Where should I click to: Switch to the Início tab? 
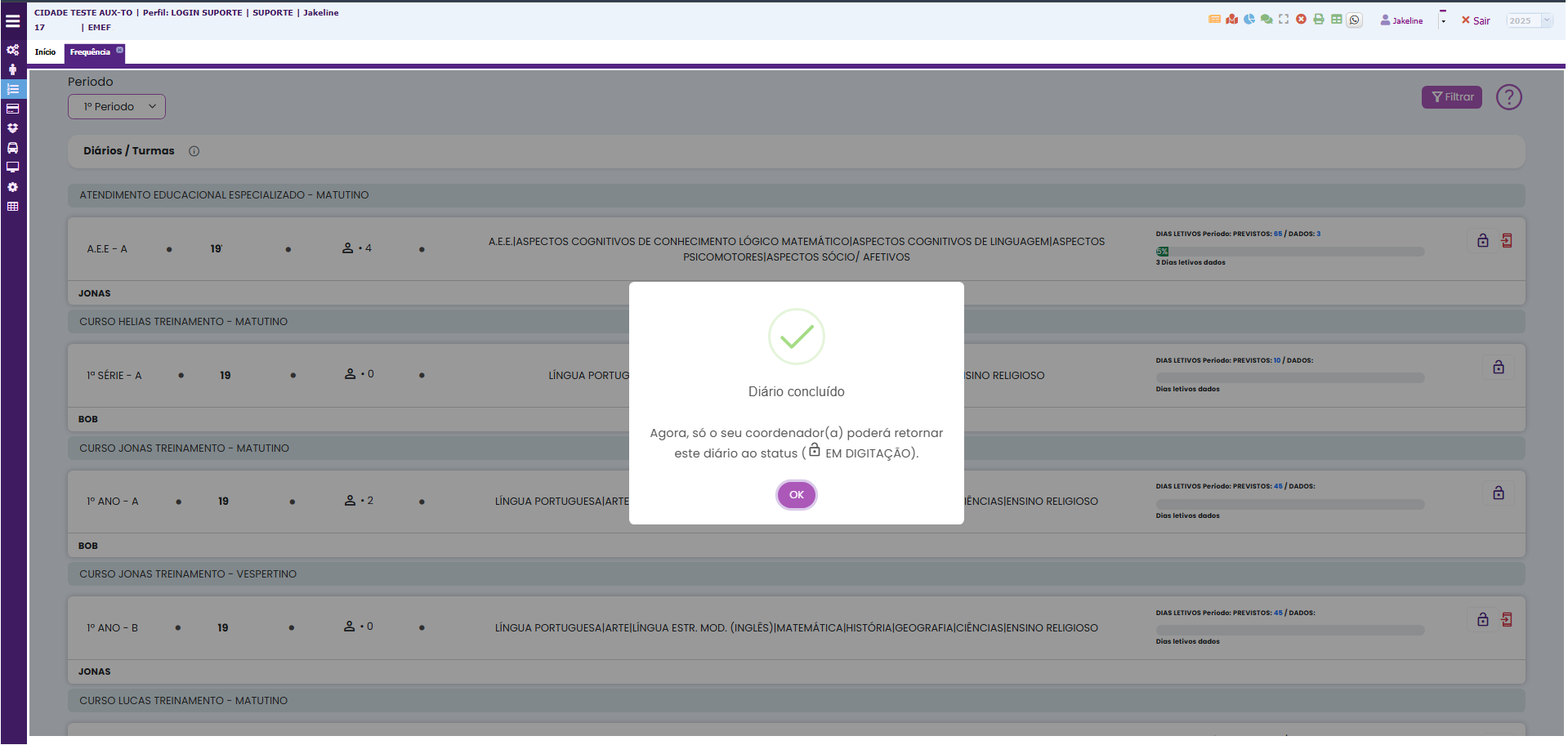click(45, 52)
